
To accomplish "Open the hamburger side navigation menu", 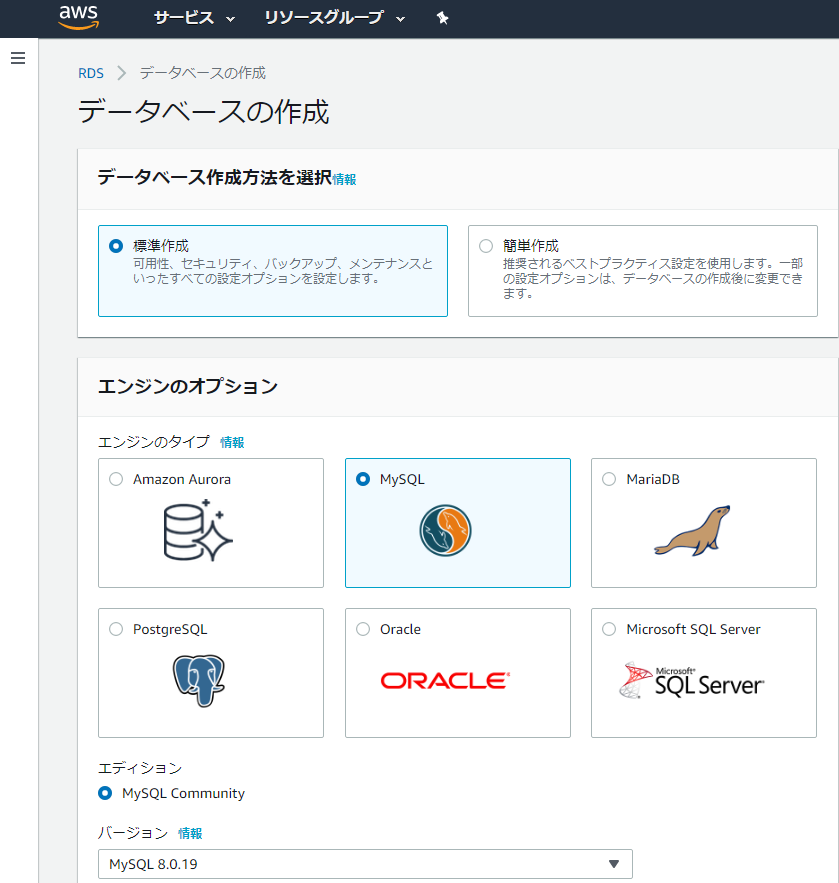I will (18, 58).
